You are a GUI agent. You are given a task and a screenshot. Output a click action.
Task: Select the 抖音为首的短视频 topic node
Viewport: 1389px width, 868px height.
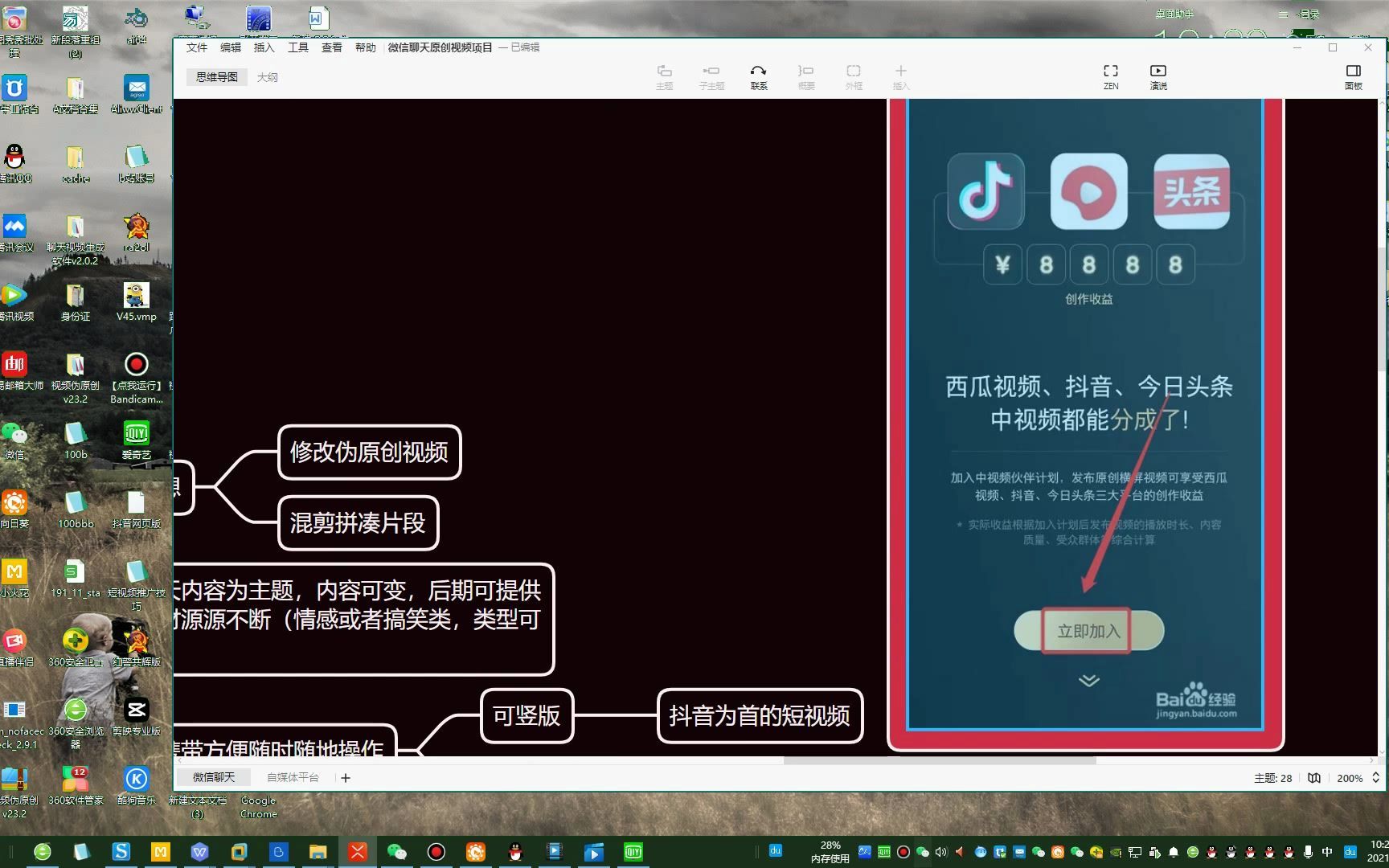(x=760, y=715)
